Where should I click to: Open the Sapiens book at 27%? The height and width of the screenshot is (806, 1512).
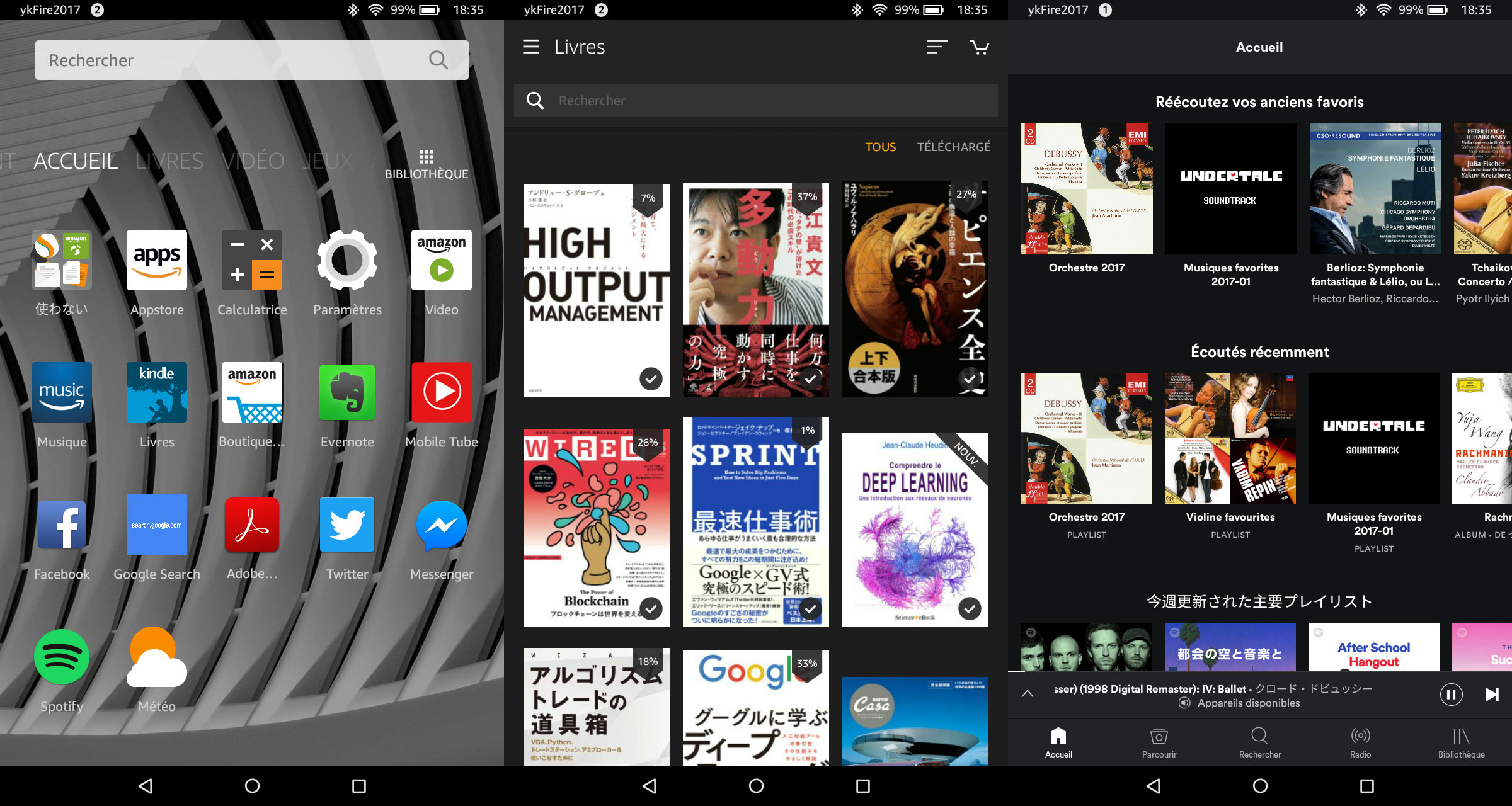(915, 289)
